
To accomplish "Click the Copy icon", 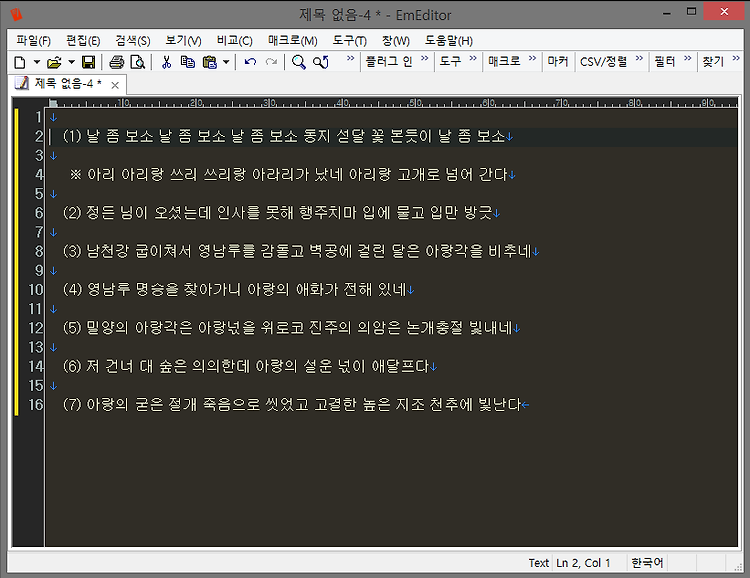I will click(188, 62).
